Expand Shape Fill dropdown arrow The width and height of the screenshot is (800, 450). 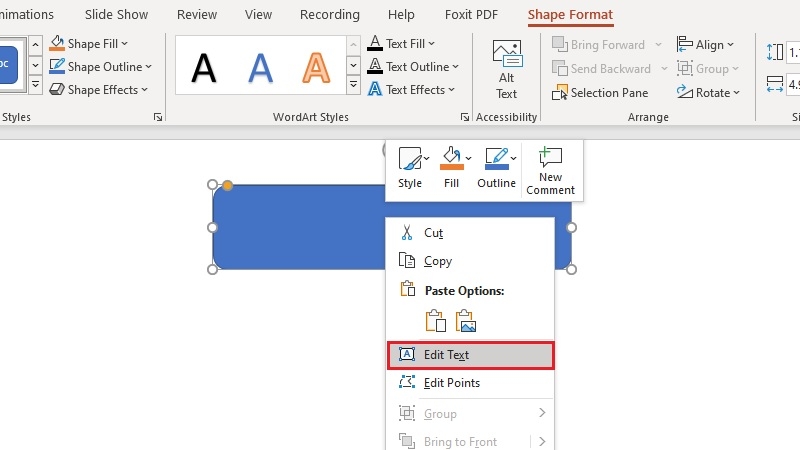point(124,44)
